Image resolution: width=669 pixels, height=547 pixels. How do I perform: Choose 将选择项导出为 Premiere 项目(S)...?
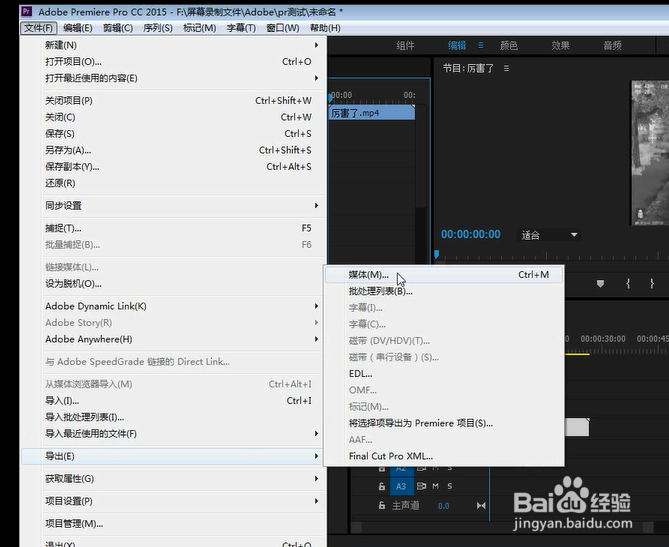point(444,423)
